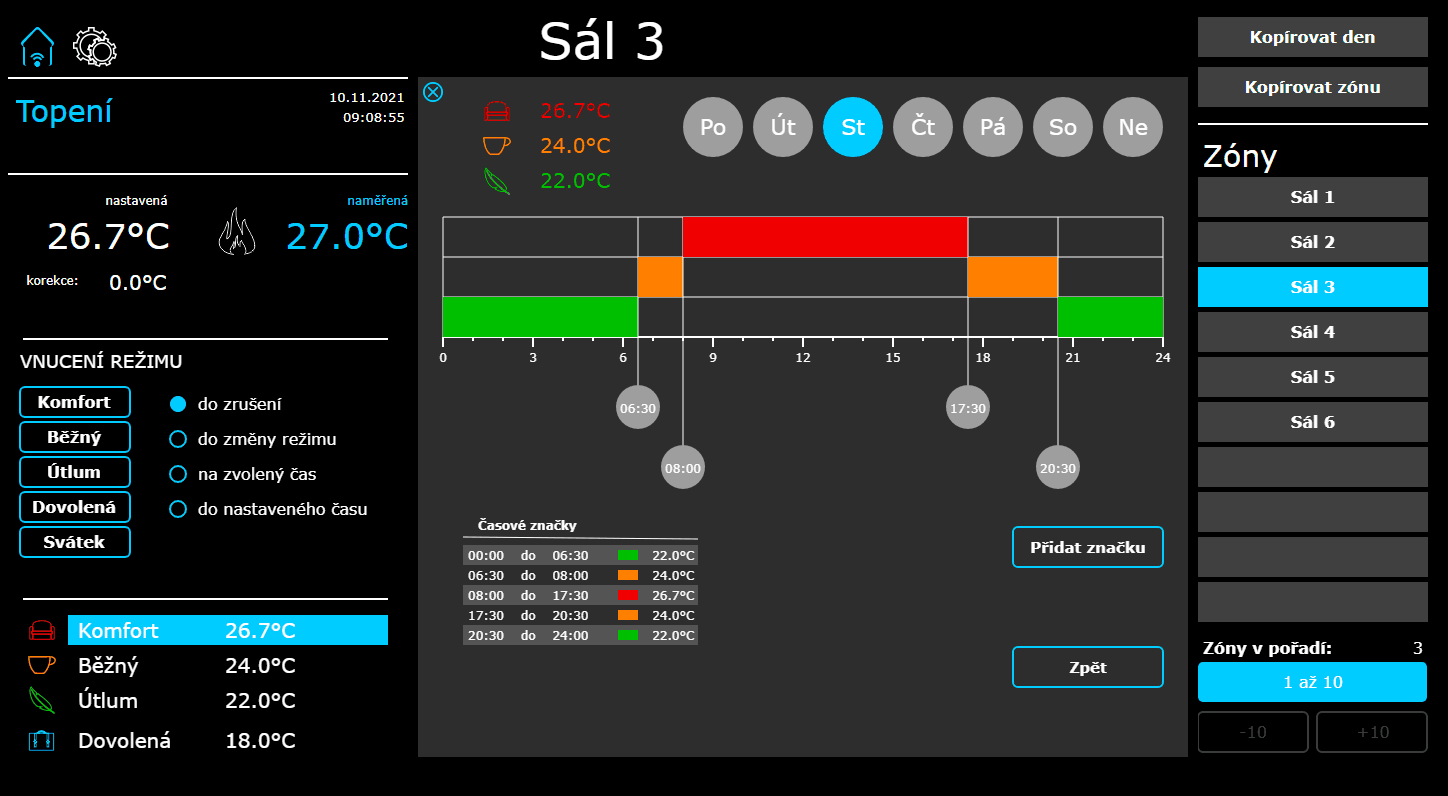Choose "do nastaveného času" radio option
The width and height of the screenshot is (1448, 796).
click(178, 509)
